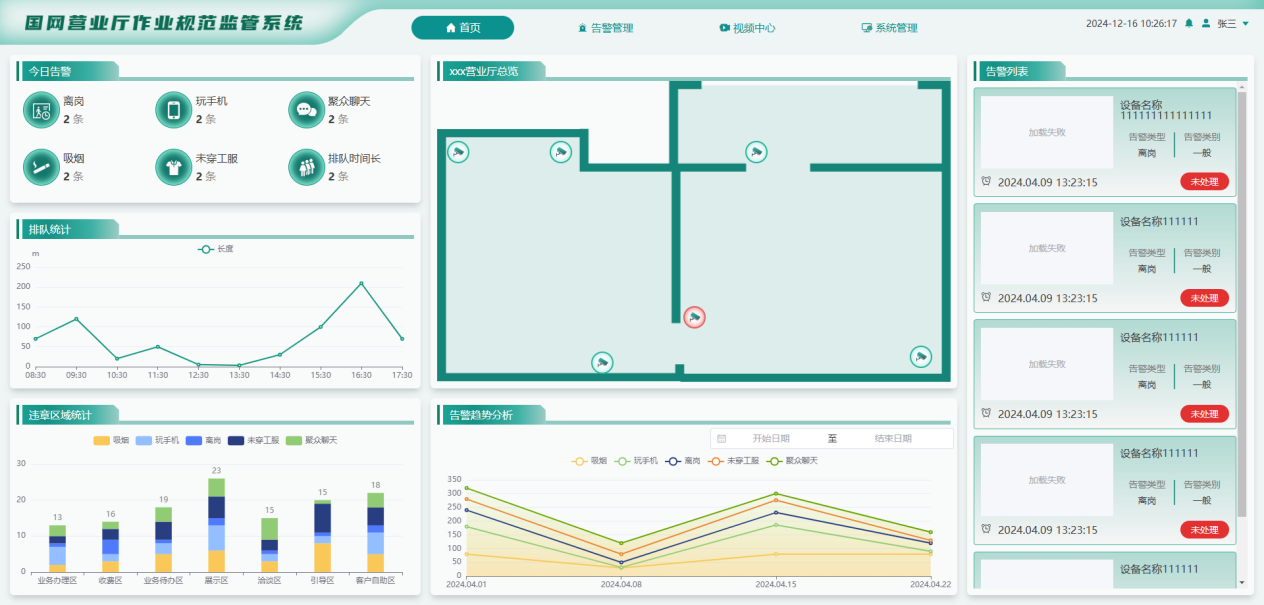Viewport: 1264px width, 605px height.
Task: Select the camera icon at floor plan's top-left corner
Action: (459, 152)
